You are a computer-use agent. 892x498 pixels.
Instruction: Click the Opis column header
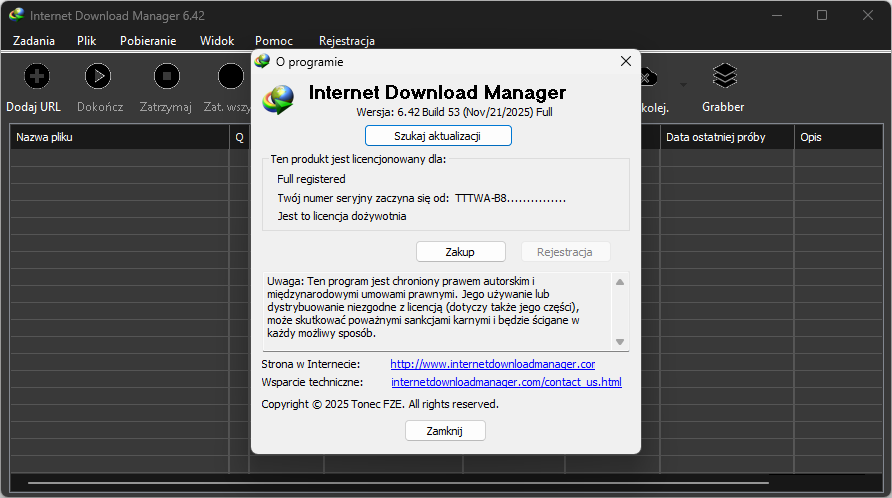pos(838,137)
